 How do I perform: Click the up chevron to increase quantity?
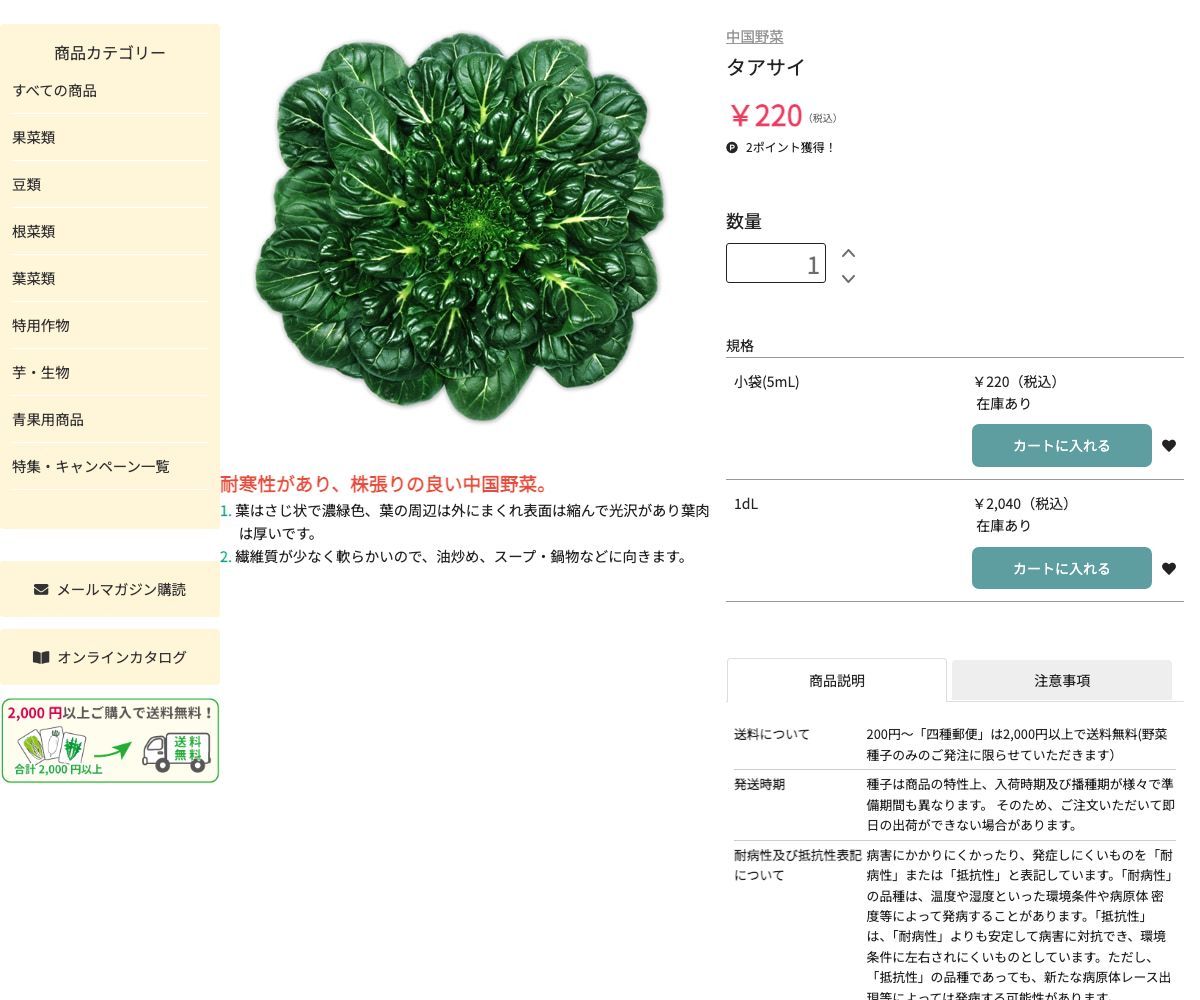[x=847, y=253]
